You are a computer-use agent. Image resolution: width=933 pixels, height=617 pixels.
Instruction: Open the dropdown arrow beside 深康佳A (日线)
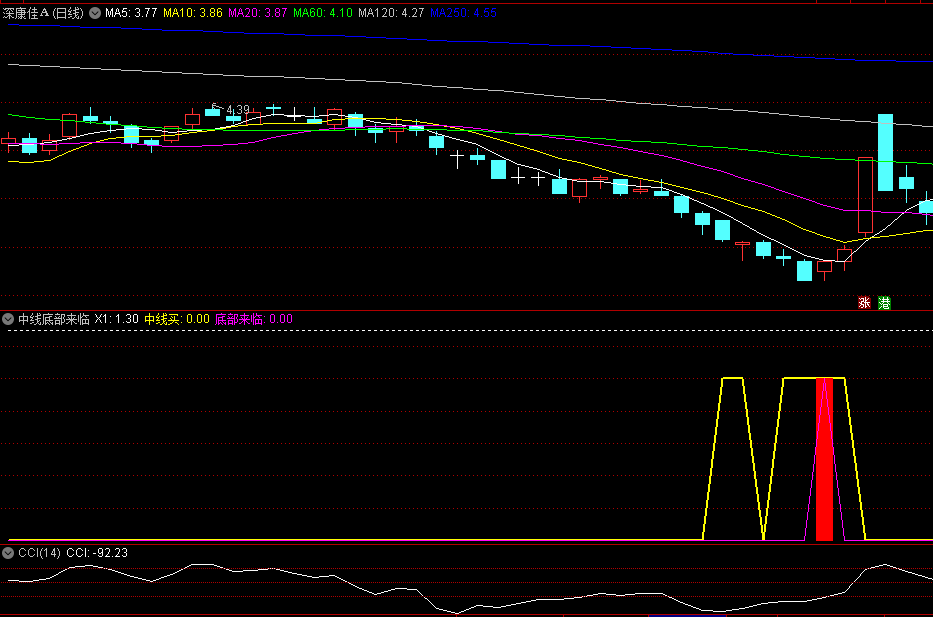95,13
